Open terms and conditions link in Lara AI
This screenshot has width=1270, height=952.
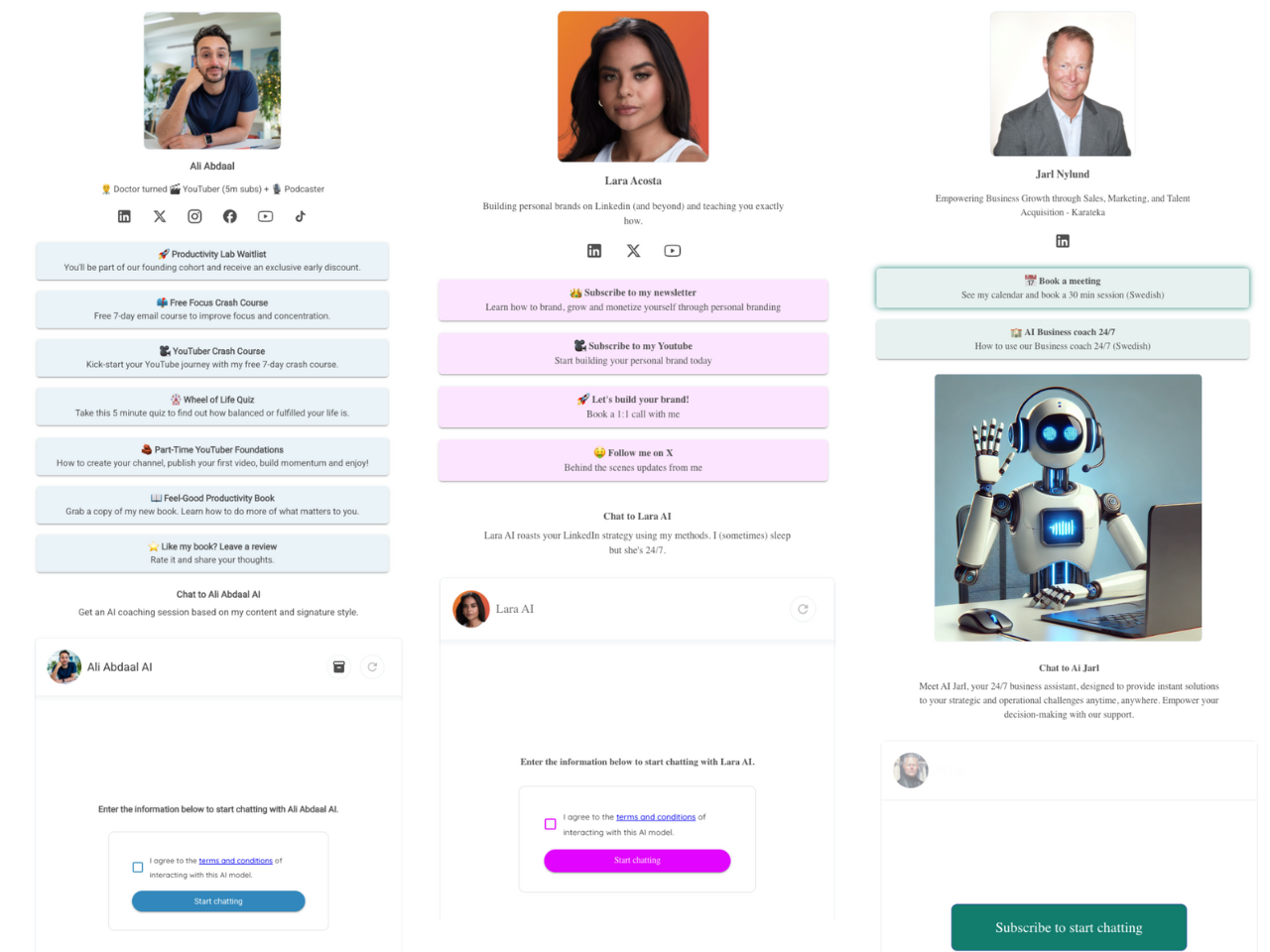click(656, 817)
